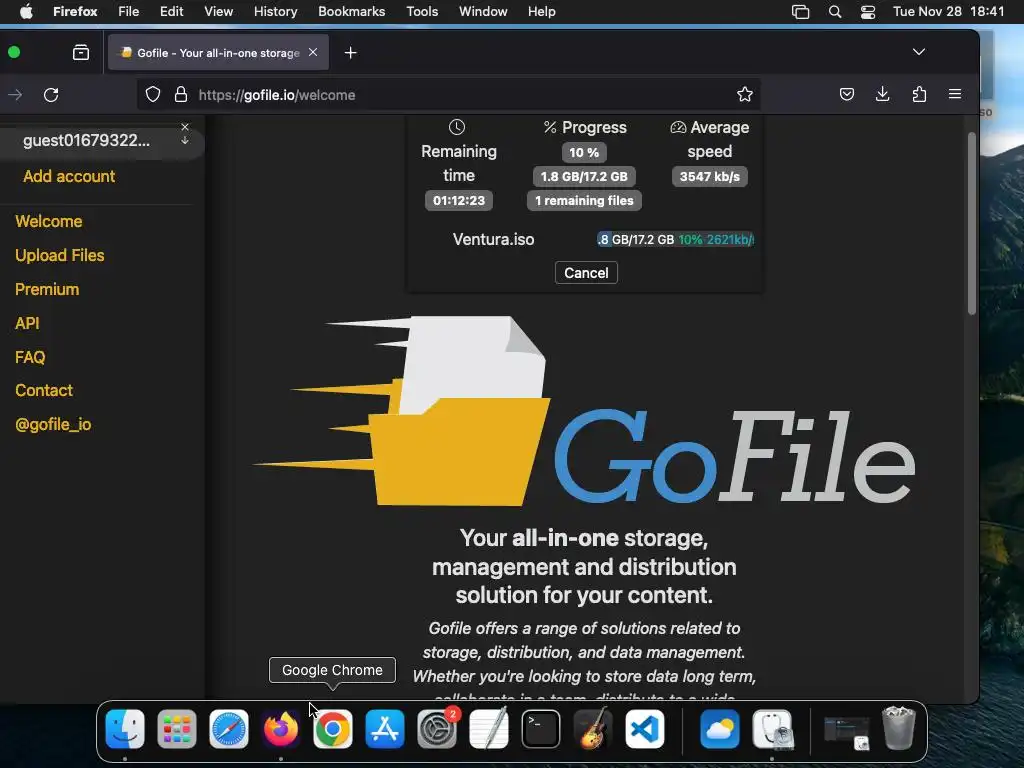
Task: Open the Upload Files page
Action: coord(60,255)
